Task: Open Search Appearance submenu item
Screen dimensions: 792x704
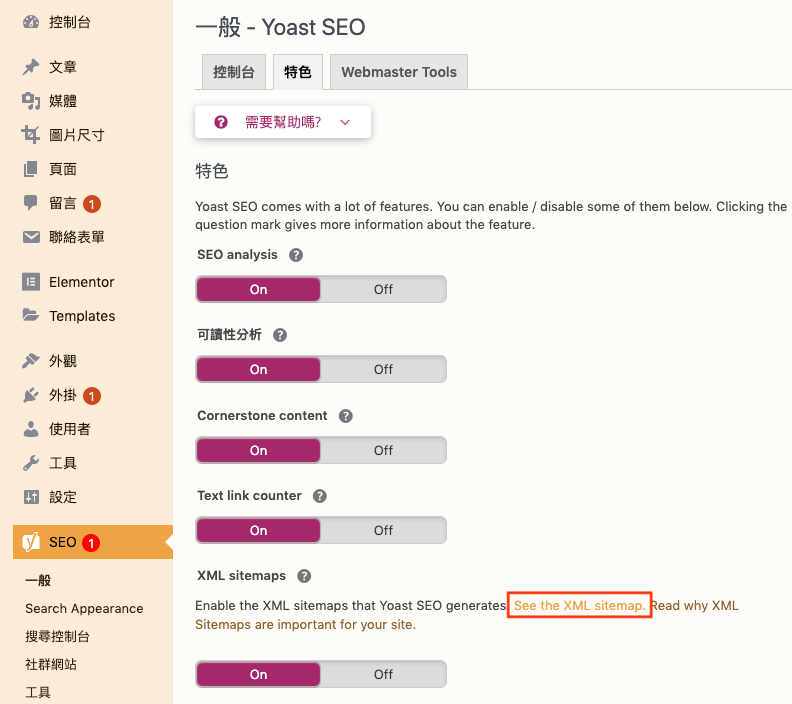Action: point(84,609)
